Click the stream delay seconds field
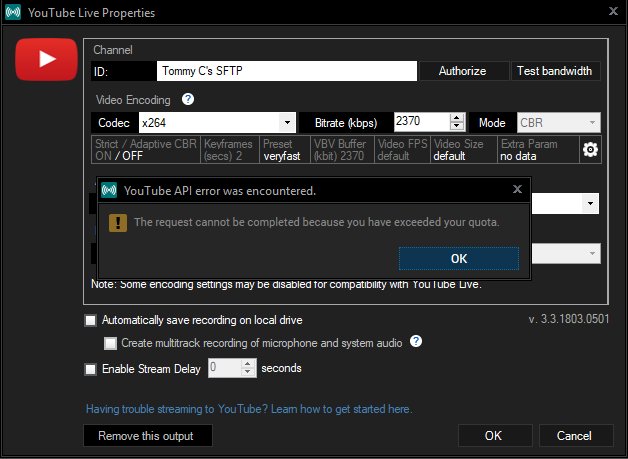This screenshot has width=628, height=459. [225, 368]
